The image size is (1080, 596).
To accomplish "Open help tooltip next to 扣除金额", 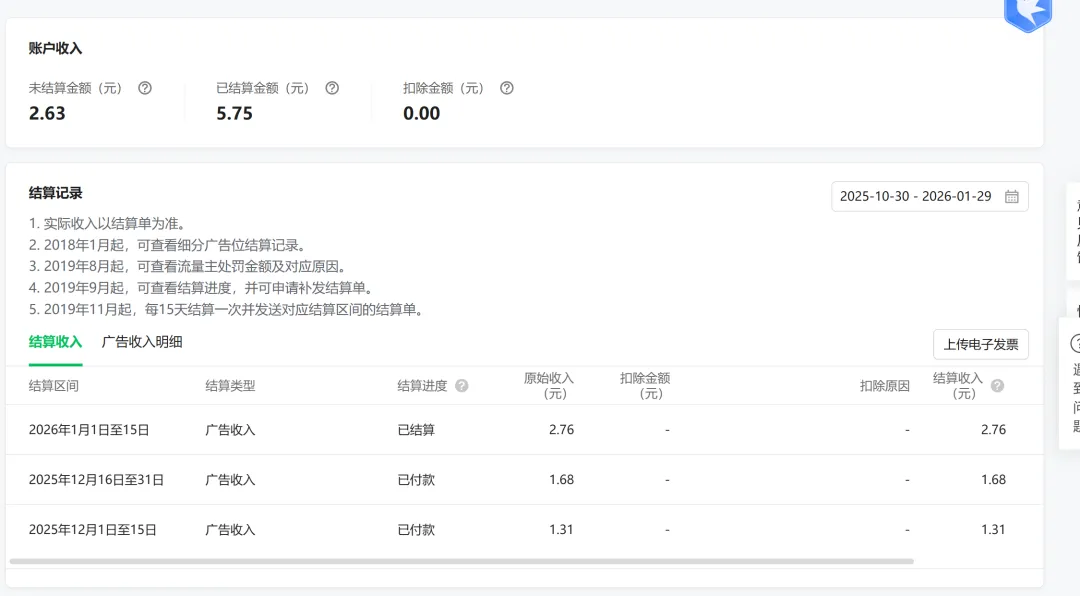I will click(x=507, y=88).
